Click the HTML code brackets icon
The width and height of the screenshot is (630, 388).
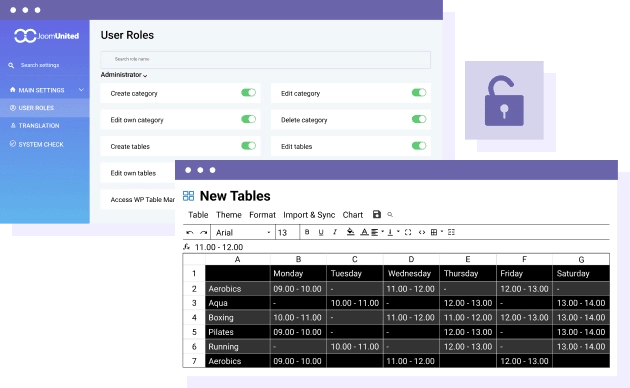[422, 232]
